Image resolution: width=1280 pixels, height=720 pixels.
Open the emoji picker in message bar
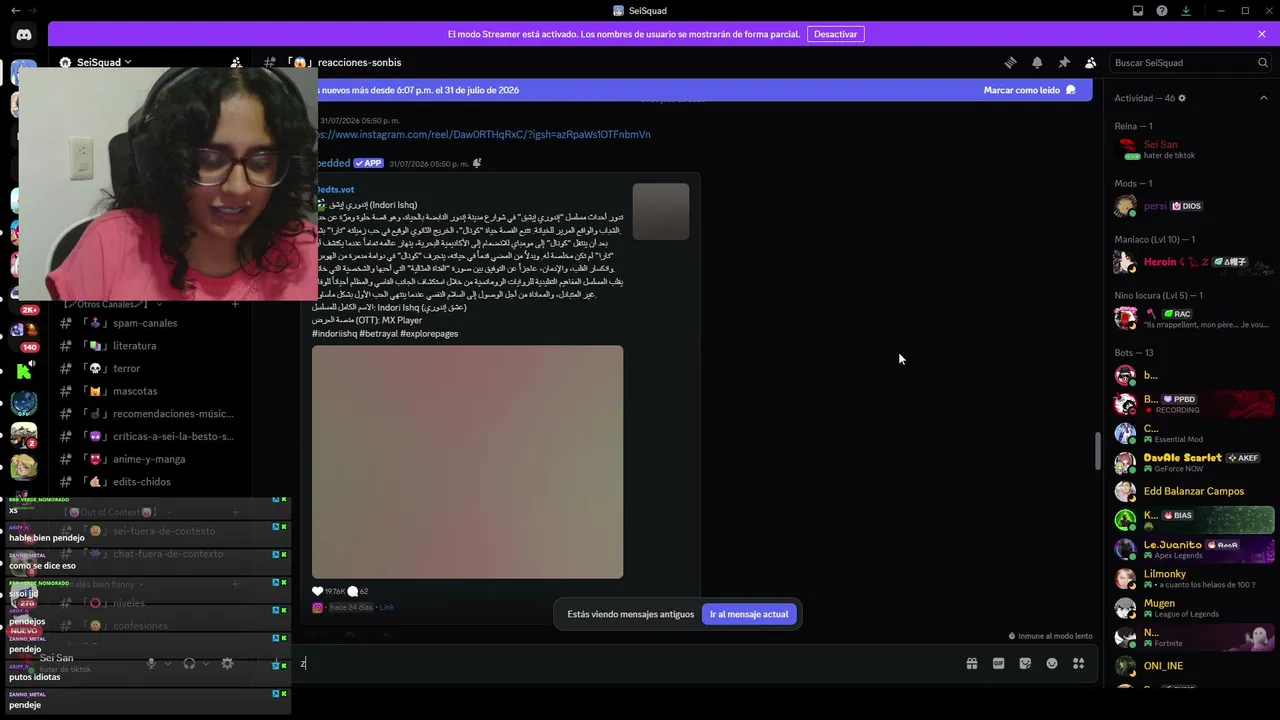pyautogui.click(x=1052, y=663)
